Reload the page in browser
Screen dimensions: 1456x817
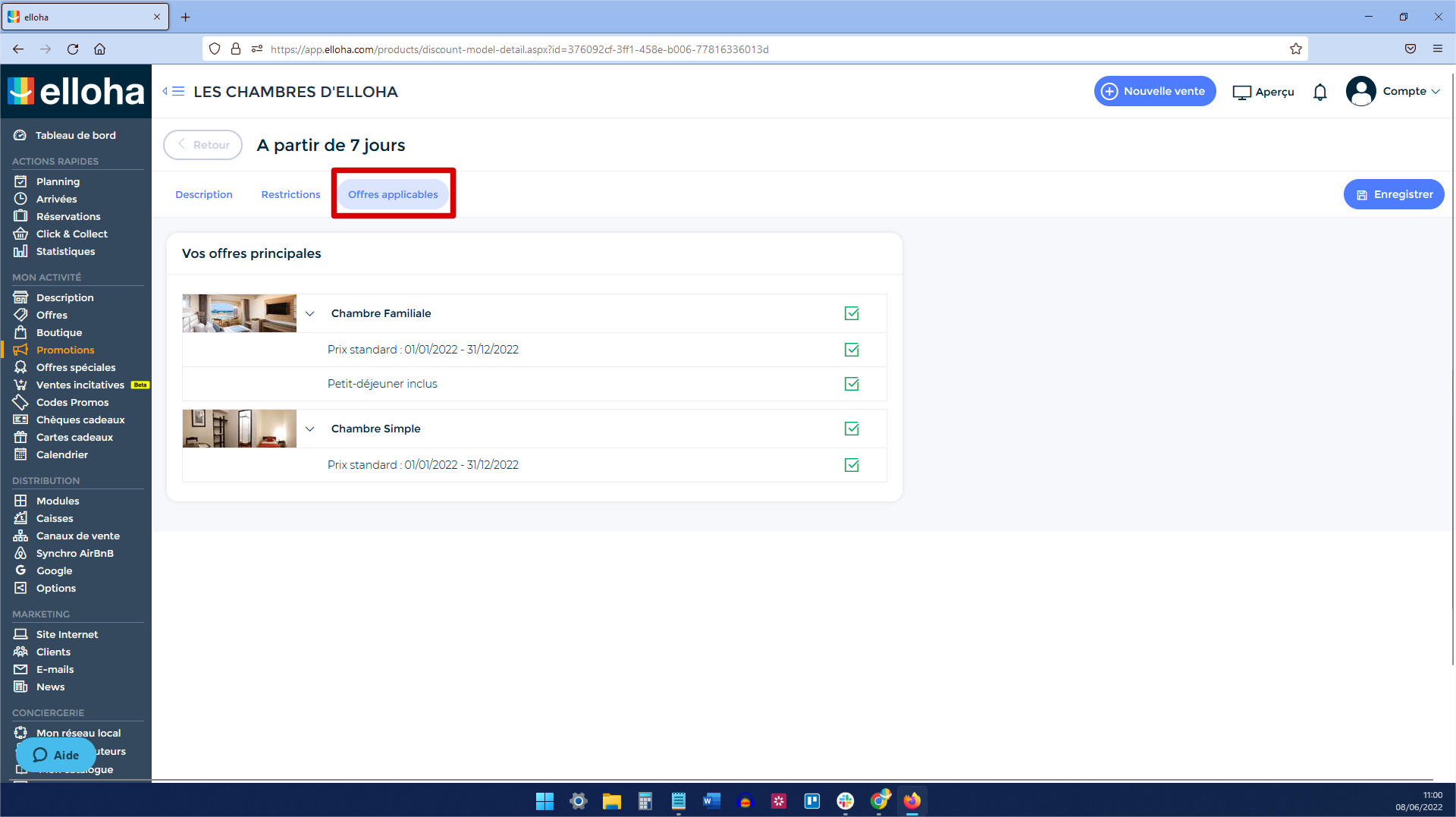(73, 49)
